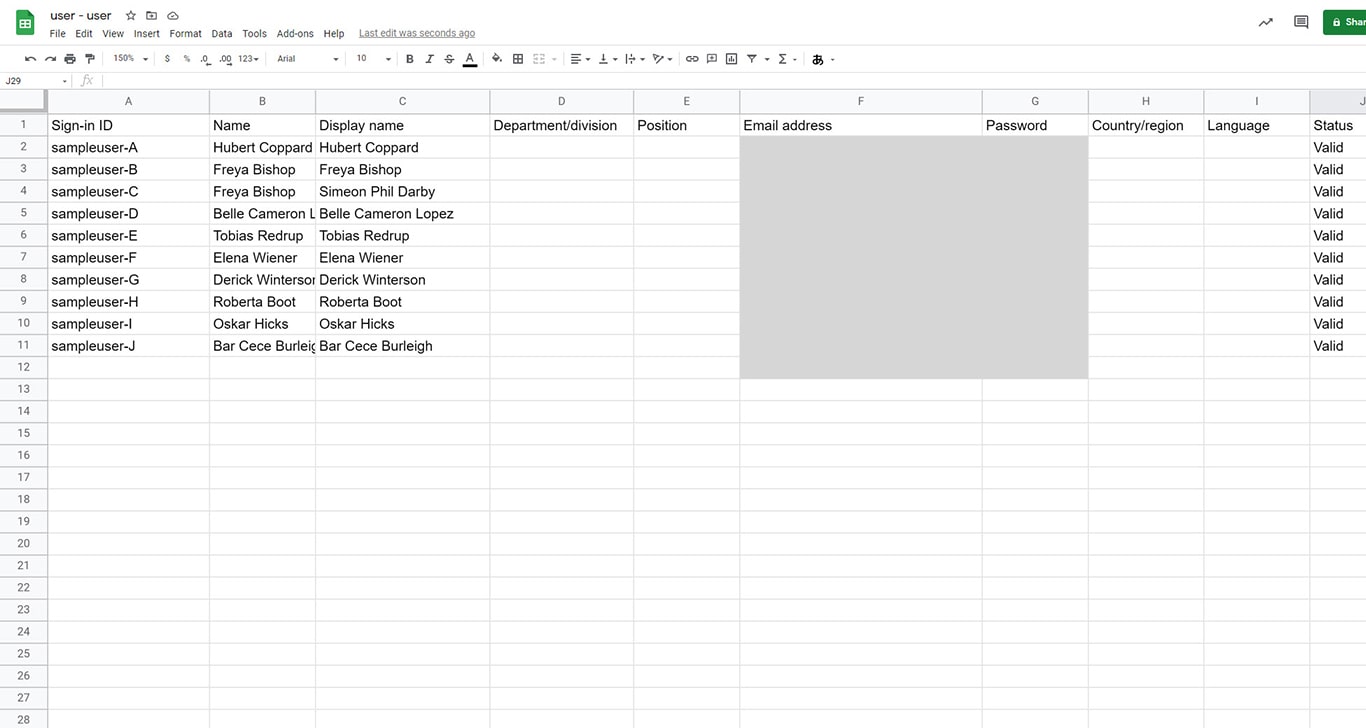Screen dimensions: 1366x728
Task: Open 'Last edit was seconds ago' link
Action: pos(417,34)
